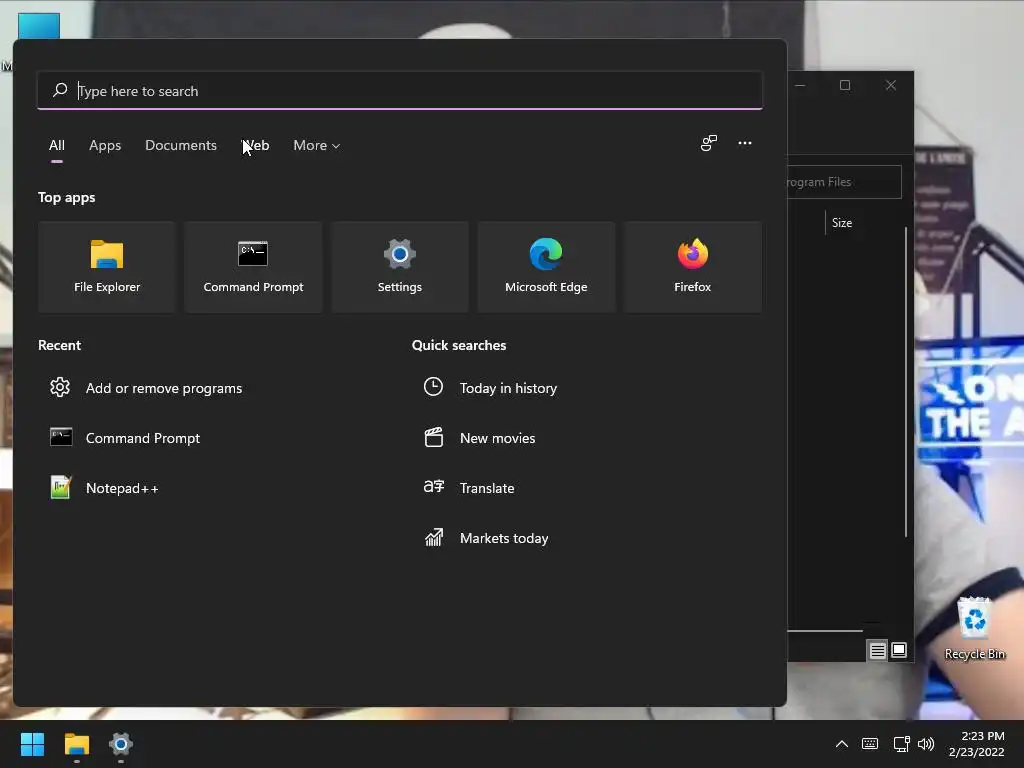
Task: Open the three-dot search options menu
Action: [x=744, y=143]
